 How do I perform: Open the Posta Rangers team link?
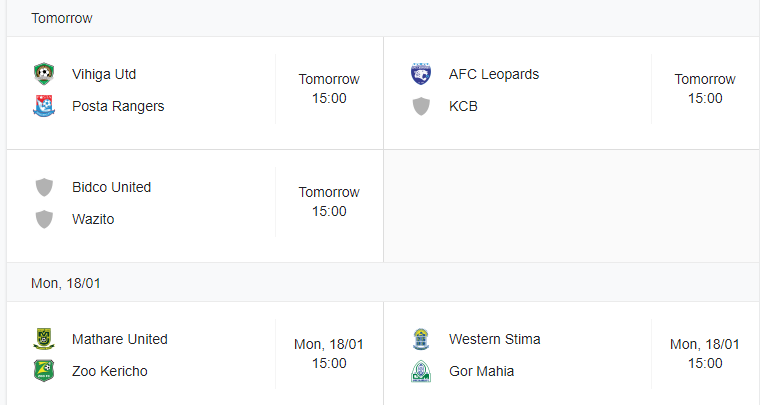pos(118,106)
